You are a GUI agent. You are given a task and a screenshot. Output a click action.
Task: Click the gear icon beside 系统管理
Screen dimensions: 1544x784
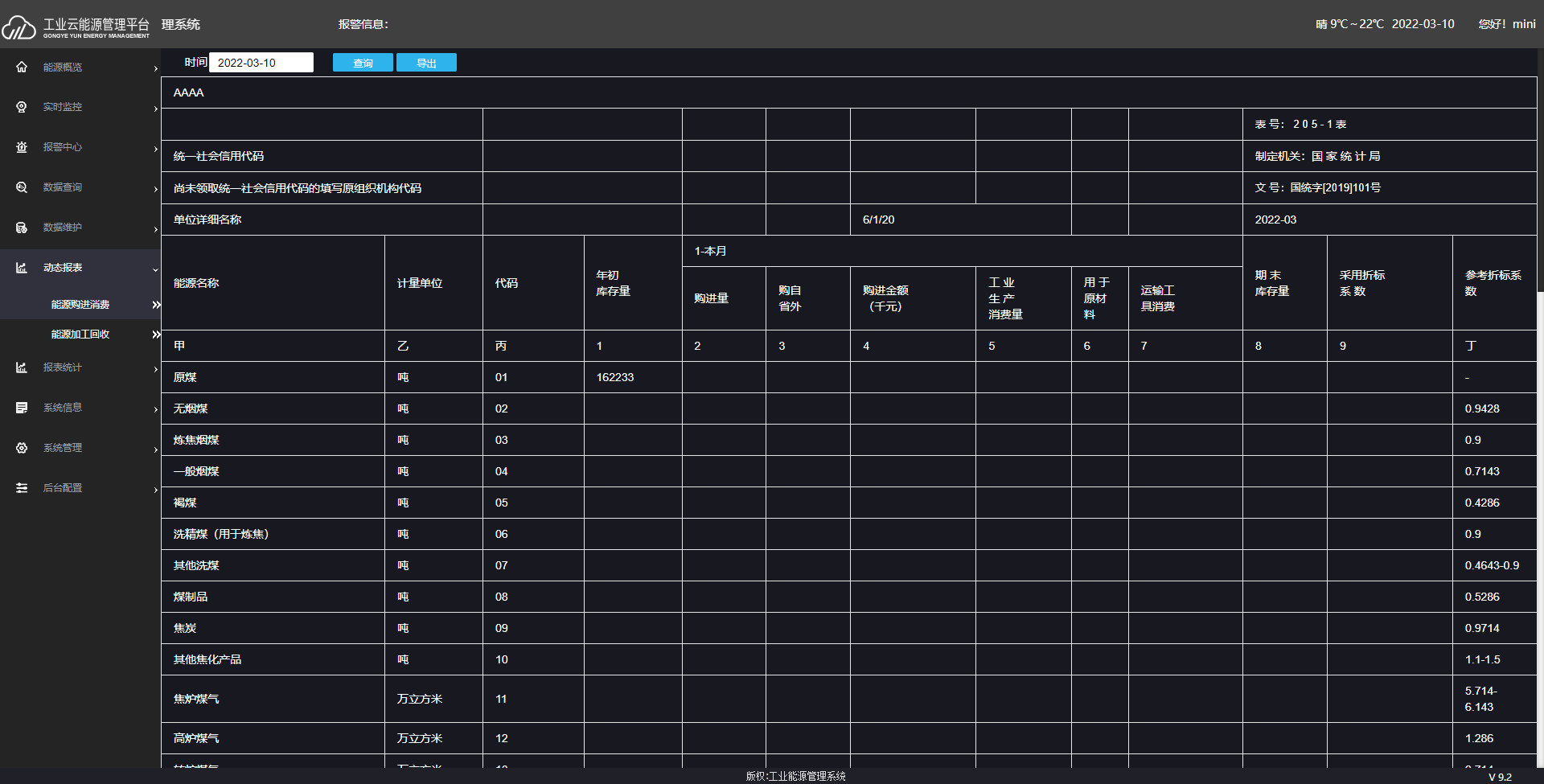pos(22,448)
